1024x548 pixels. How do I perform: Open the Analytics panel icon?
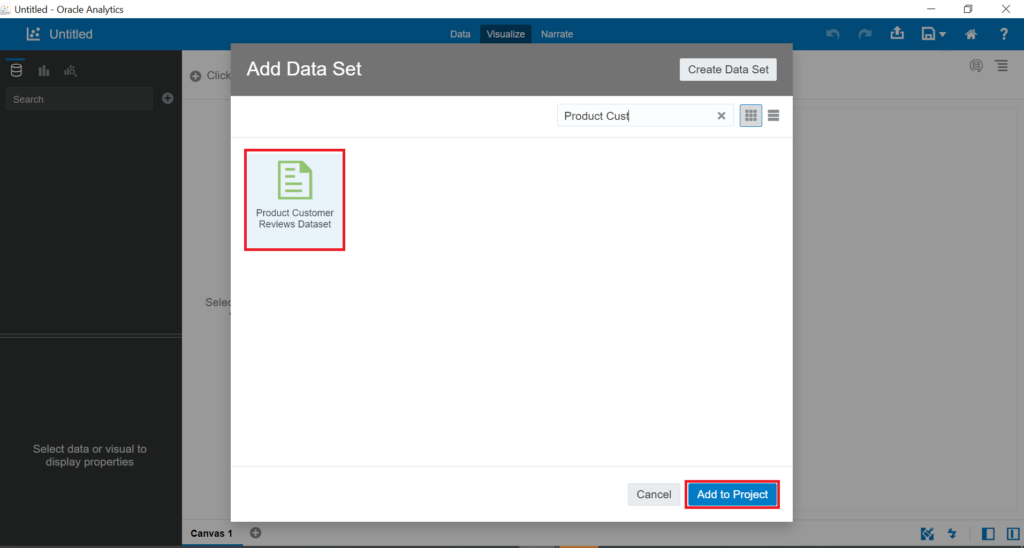point(71,71)
